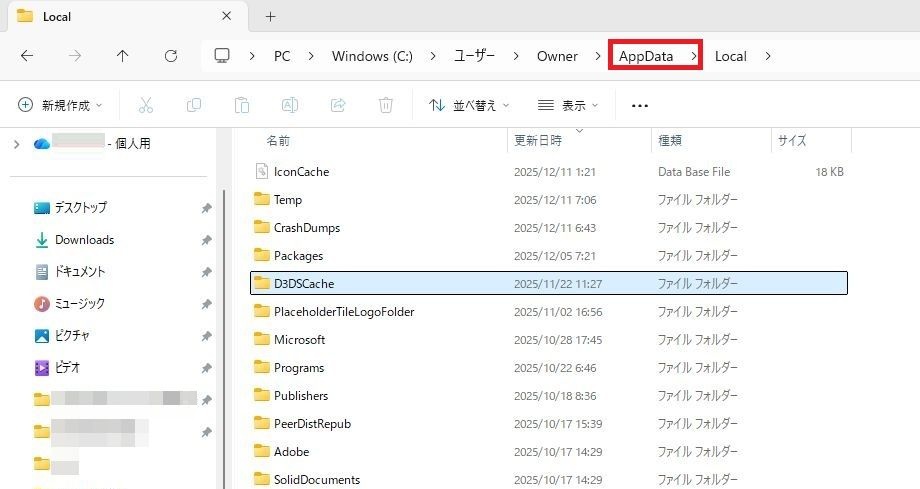
Task: Click the Share icon in toolbar
Action: click(338, 105)
